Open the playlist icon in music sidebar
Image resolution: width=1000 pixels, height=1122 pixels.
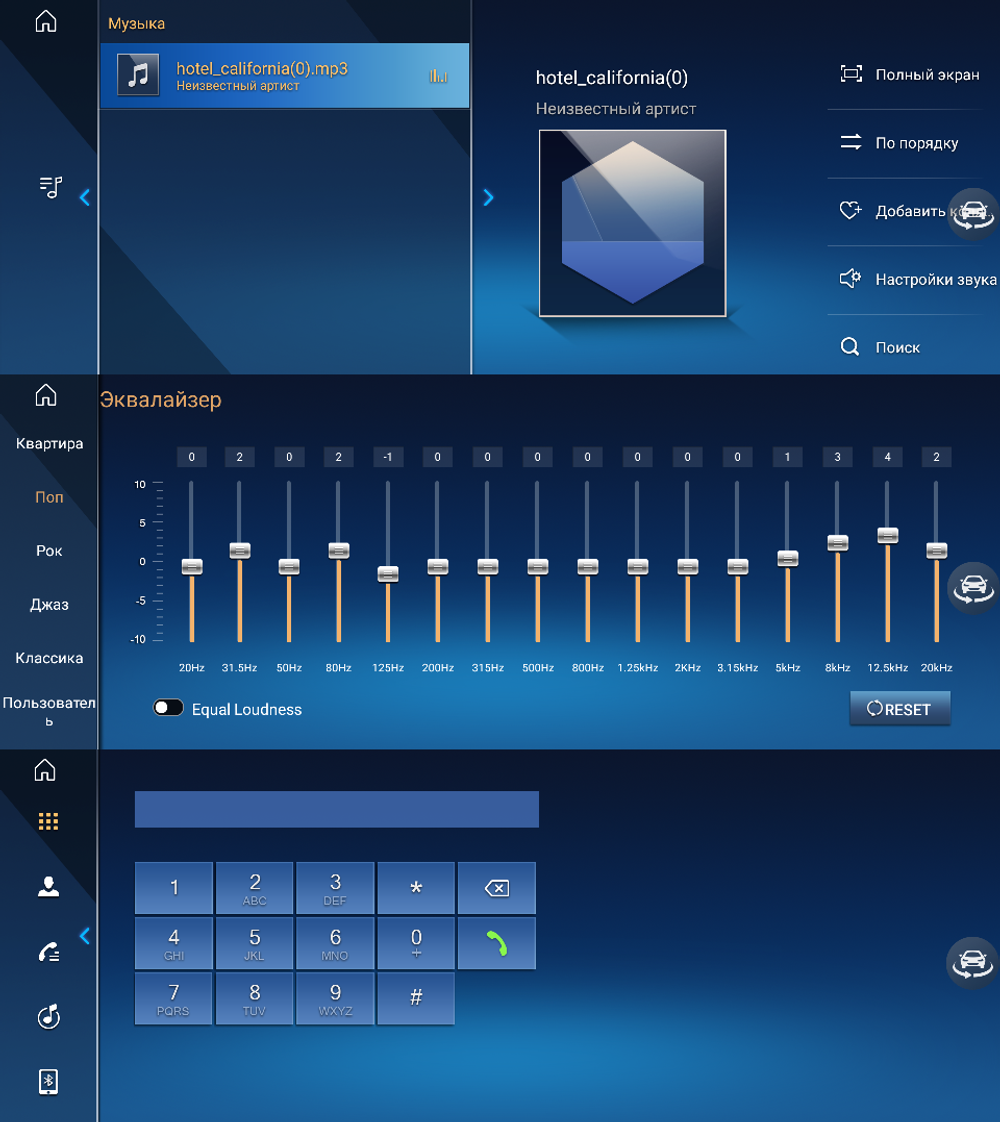(49, 187)
